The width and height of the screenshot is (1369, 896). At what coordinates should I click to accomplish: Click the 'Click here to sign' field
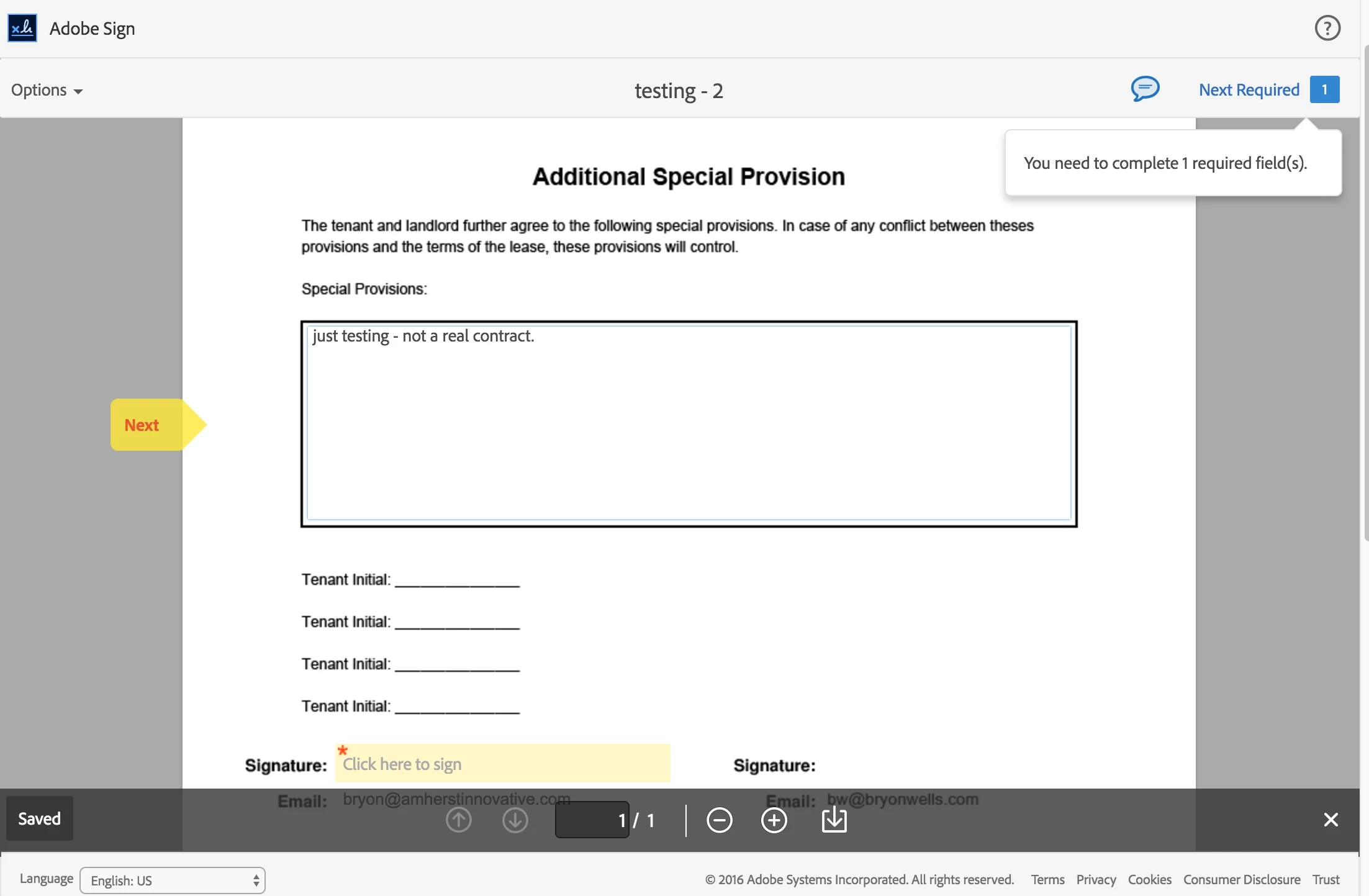pyautogui.click(x=502, y=764)
